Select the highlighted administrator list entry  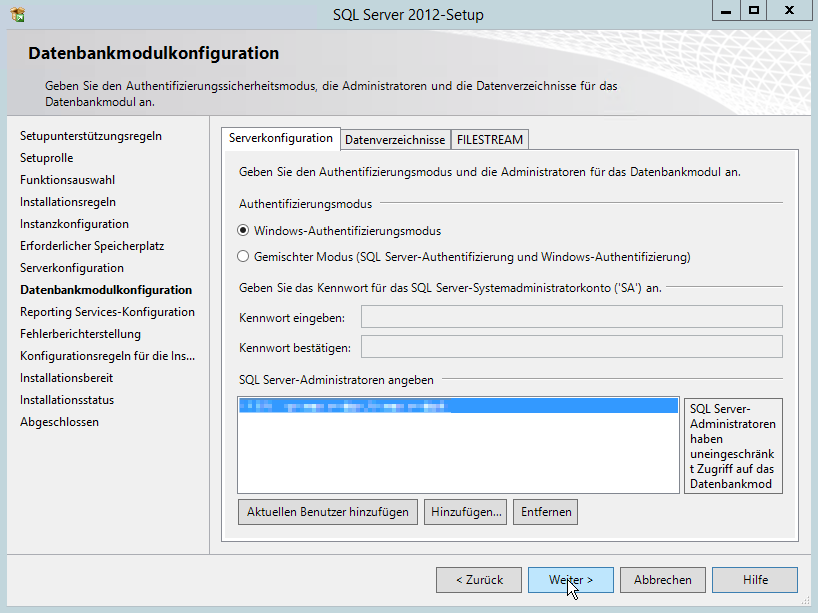click(x=457, y=406)
